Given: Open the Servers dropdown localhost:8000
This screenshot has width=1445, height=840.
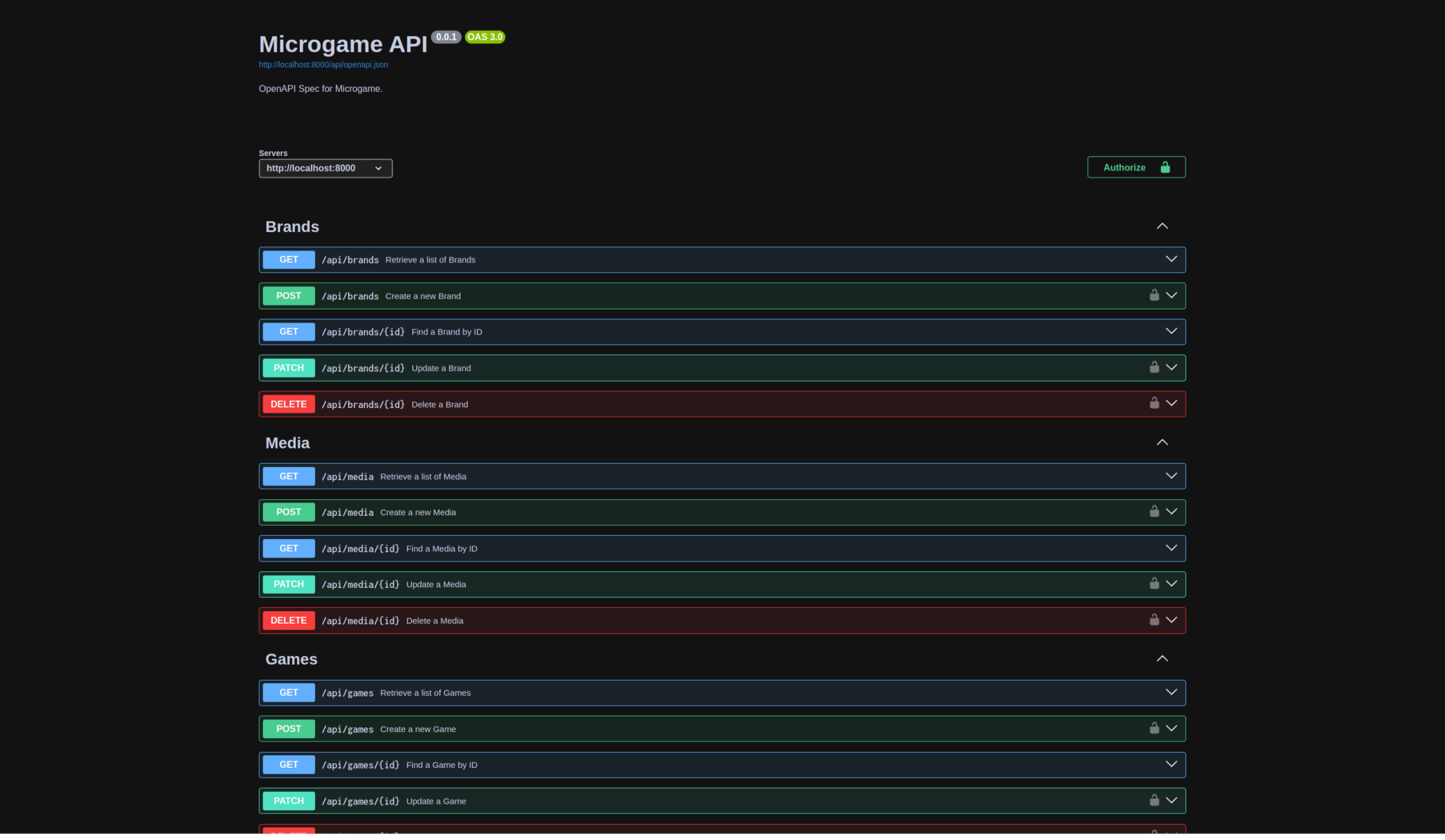Looking at the screenshot, I should coord(325,168).
